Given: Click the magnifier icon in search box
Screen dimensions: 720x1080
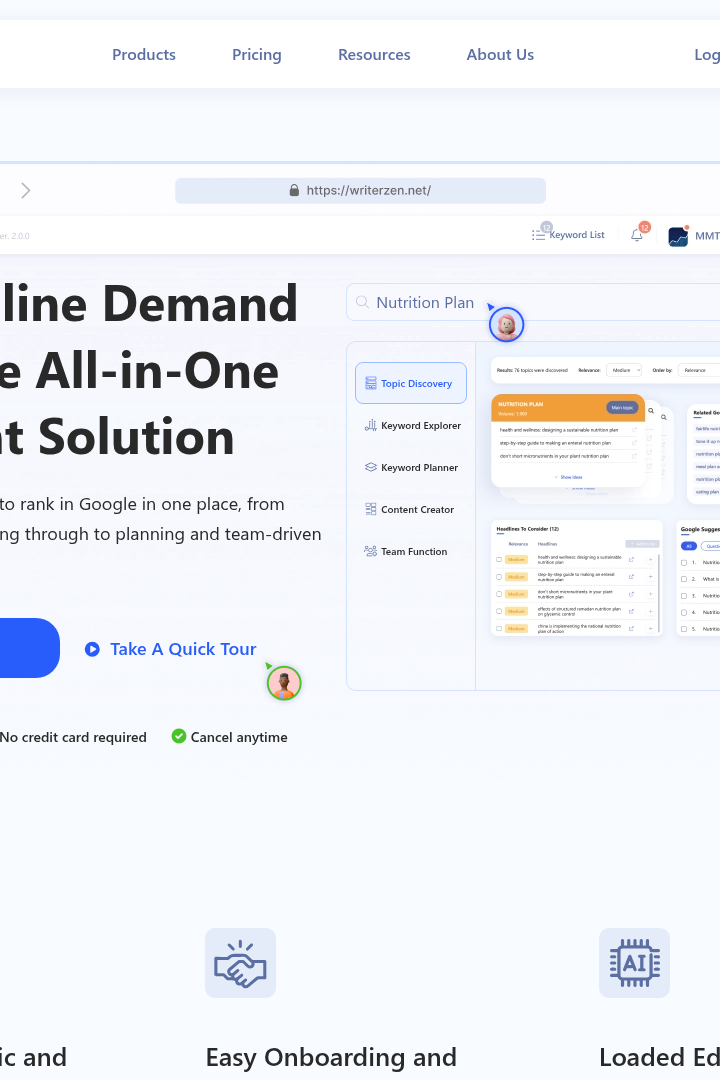Looking at the screenshot, I should click(x=362, y=302).
